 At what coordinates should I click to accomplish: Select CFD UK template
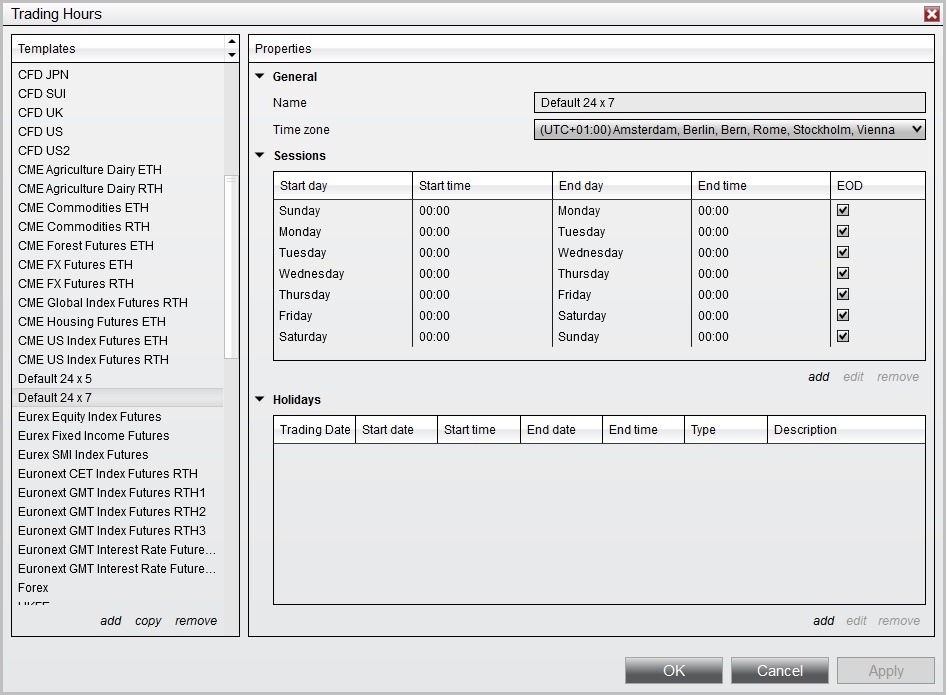click(x=117, y=113)
